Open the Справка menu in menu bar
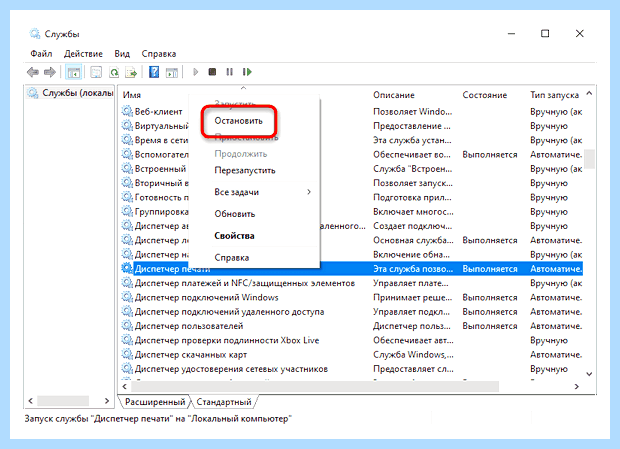 (x=159, y=54)
